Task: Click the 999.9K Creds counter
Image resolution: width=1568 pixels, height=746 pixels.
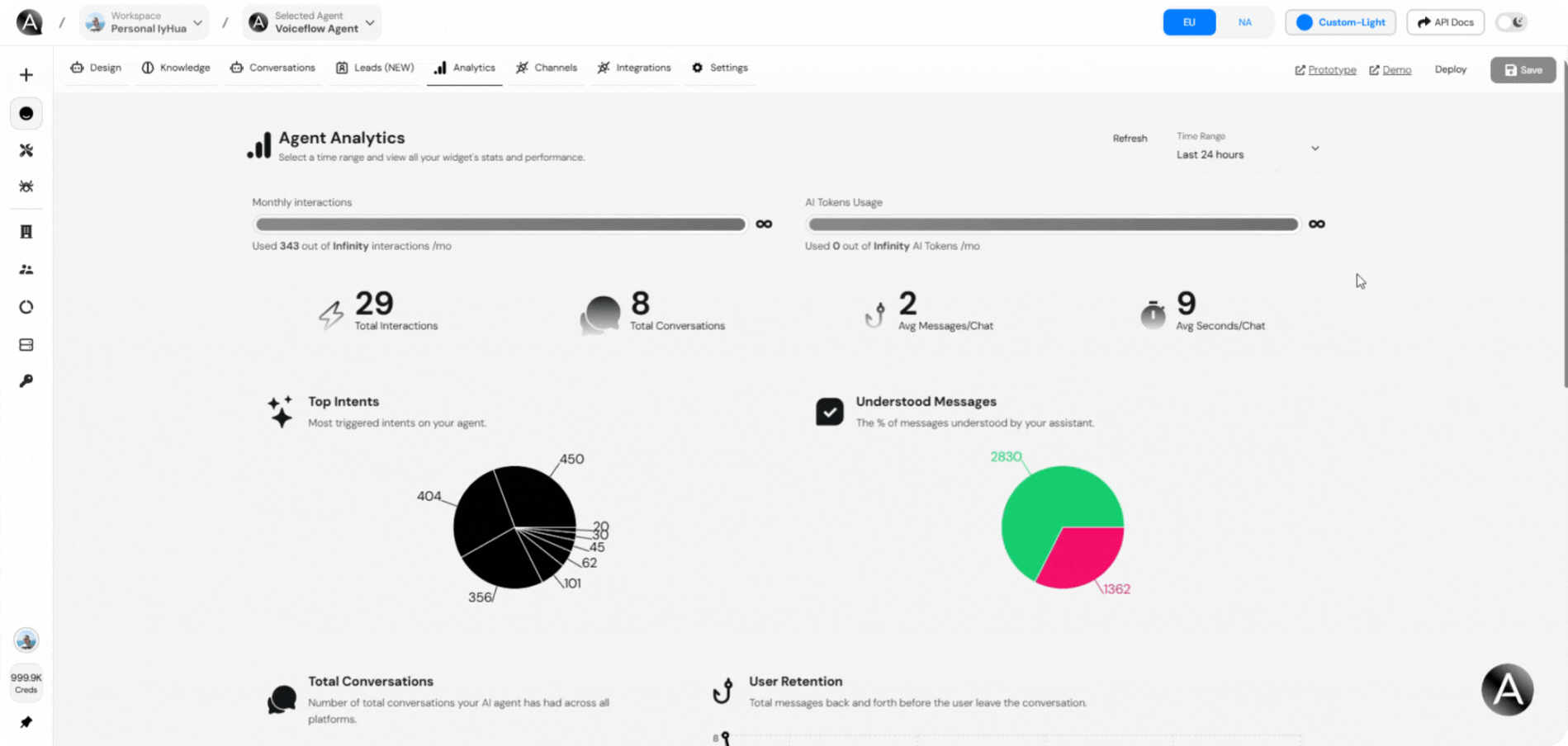Action: [x=26, y=683]
